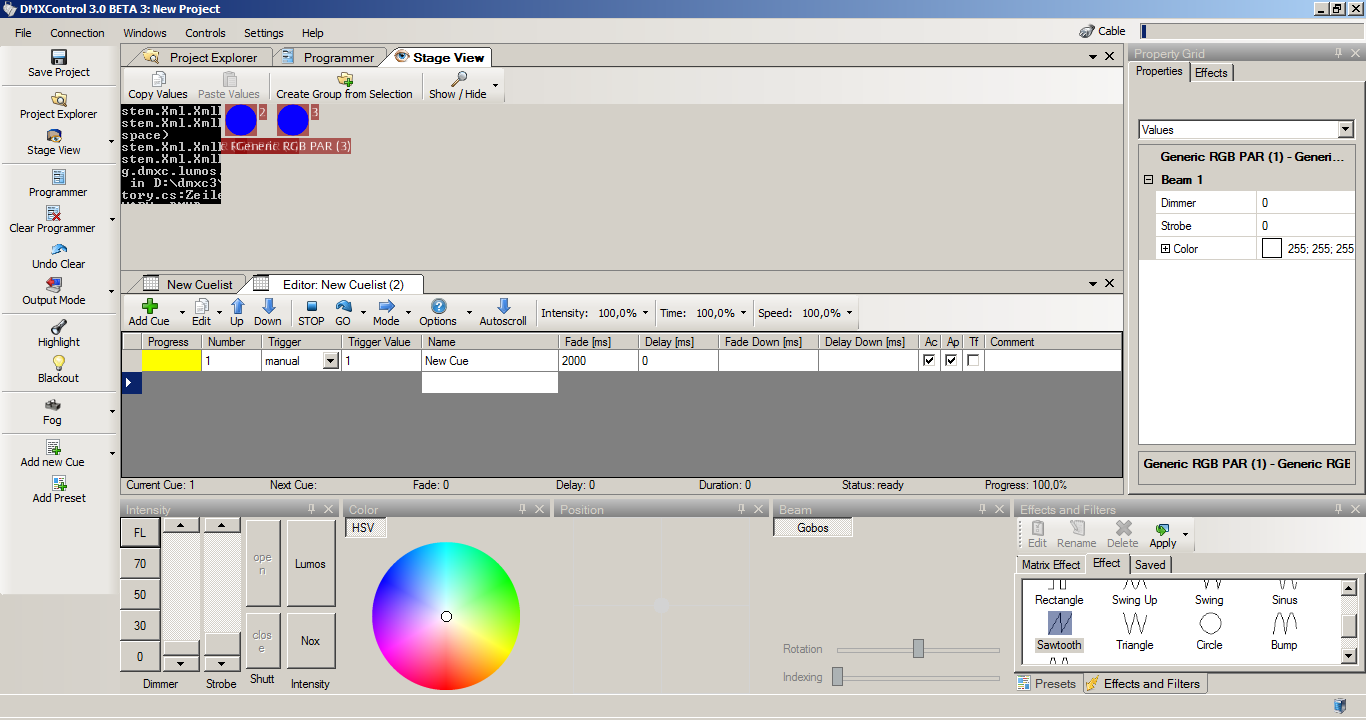Toggle the Ap checkbox for New Cue
This screenshot has height=720, width=1366.
click(x=951, y=361)
